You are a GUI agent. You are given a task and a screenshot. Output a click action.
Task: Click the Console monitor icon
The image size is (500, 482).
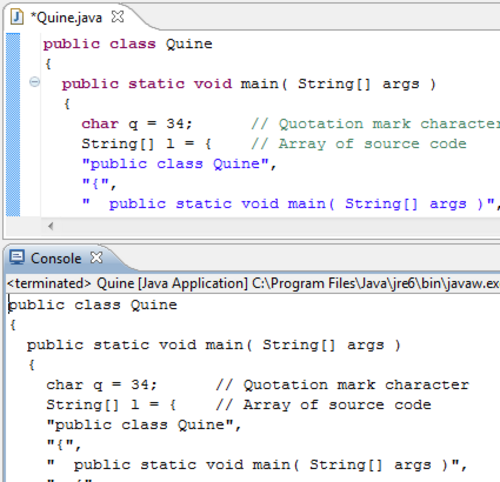pyautogui.click(x=17, y=258)
